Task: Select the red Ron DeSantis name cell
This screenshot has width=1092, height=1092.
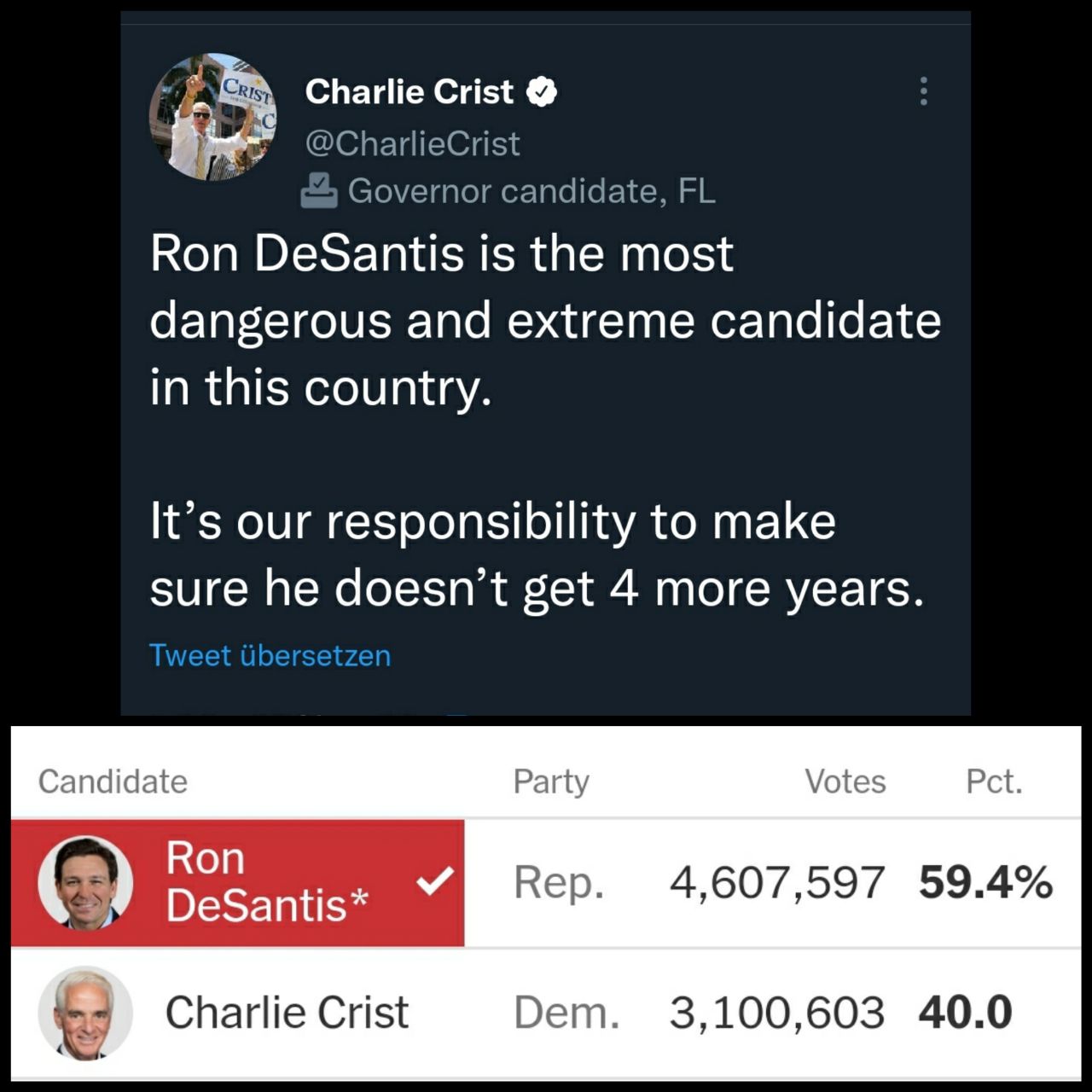Action: pyautogui.click(x=266, y=881)
